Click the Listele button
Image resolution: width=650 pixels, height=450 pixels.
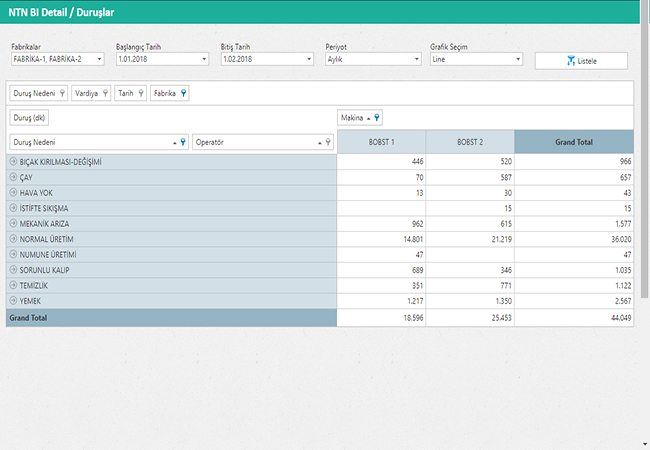581,61
